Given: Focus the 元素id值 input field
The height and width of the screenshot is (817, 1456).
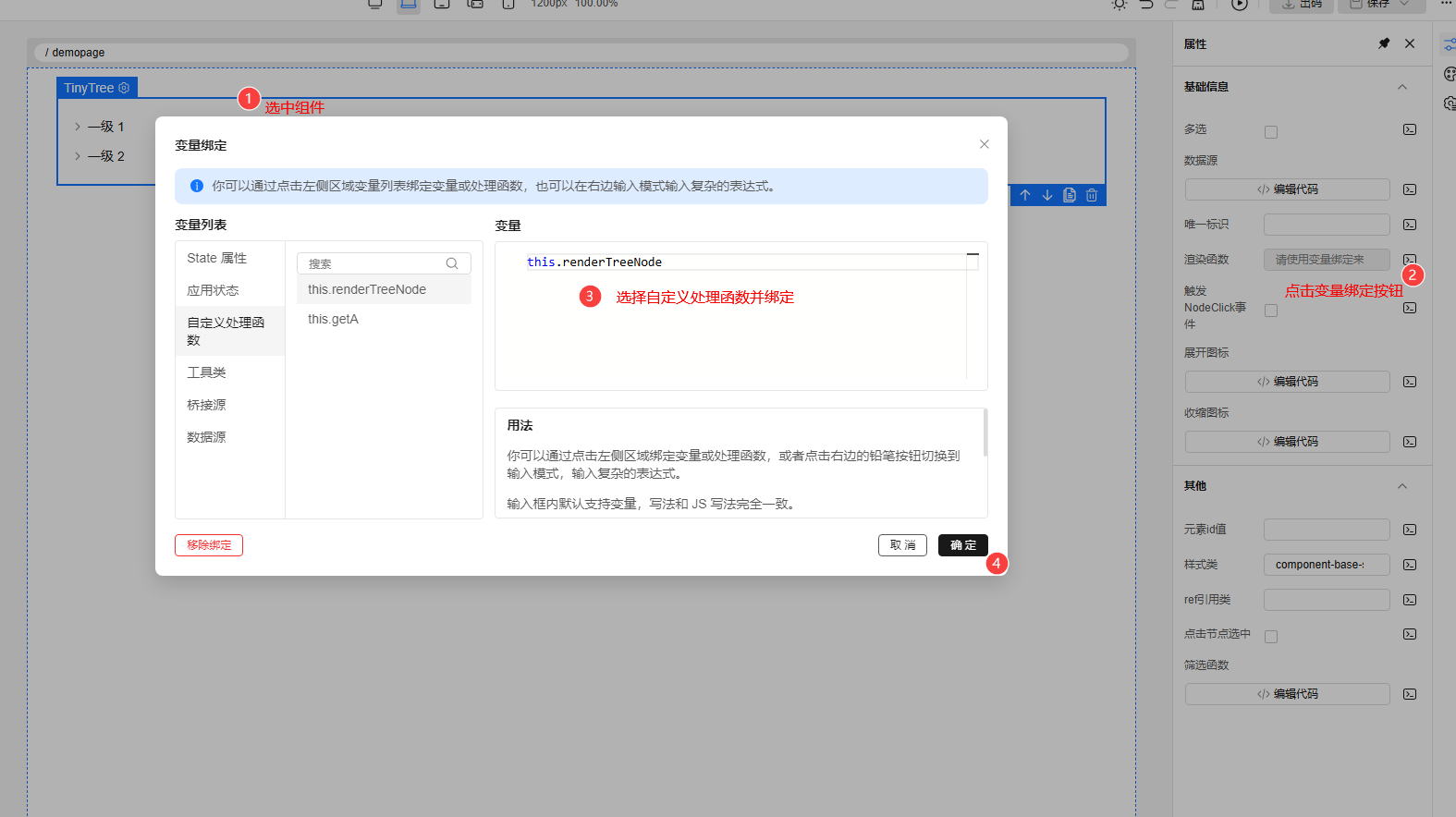Looking at the screenshot, I should tap(1327, 530).
